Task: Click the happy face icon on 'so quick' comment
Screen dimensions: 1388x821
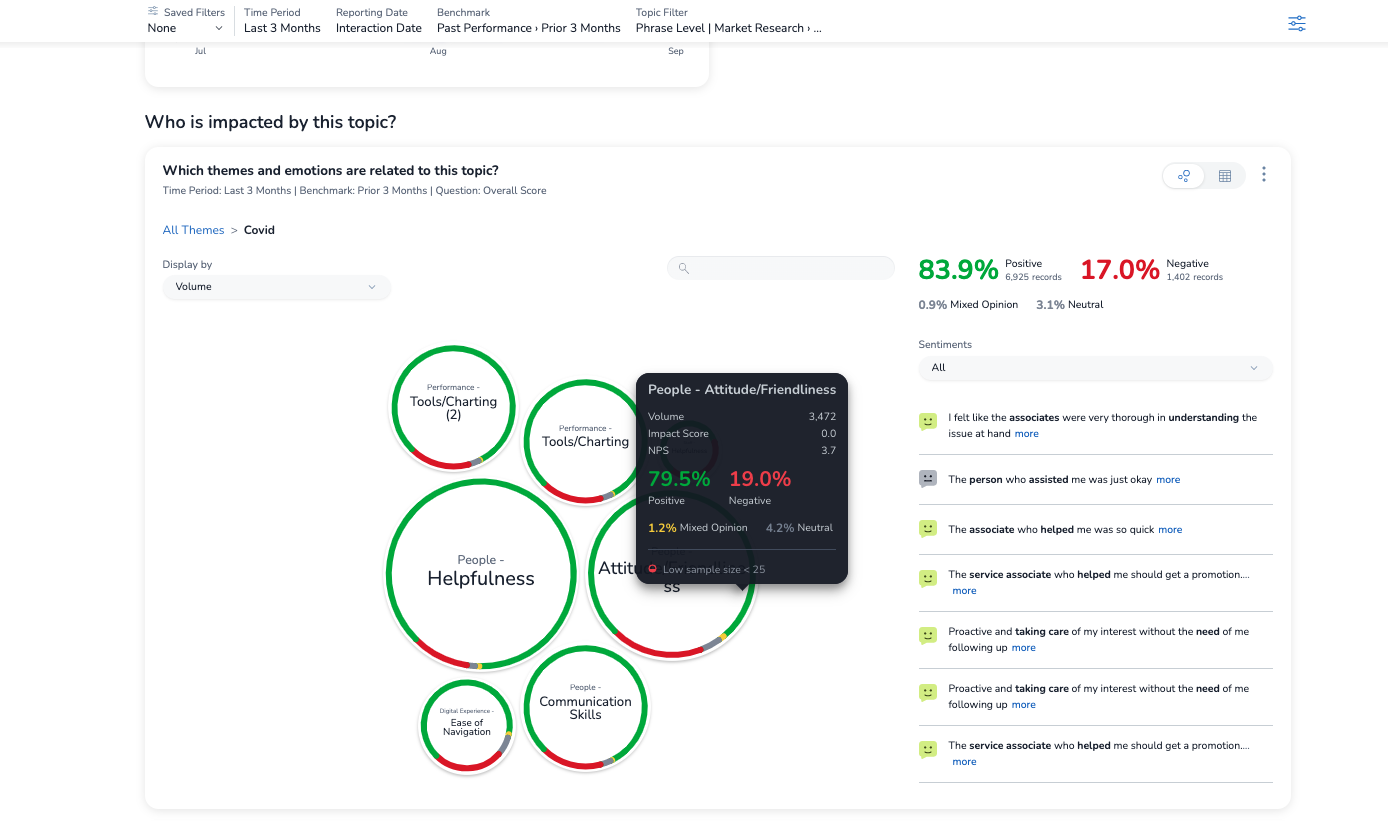Action: pos(928,529)
